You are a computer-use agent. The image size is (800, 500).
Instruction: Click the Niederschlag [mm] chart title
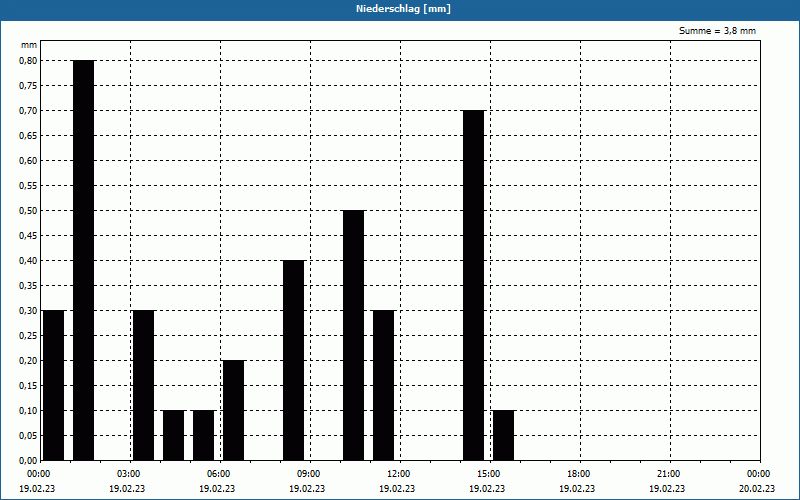point(403,9)
